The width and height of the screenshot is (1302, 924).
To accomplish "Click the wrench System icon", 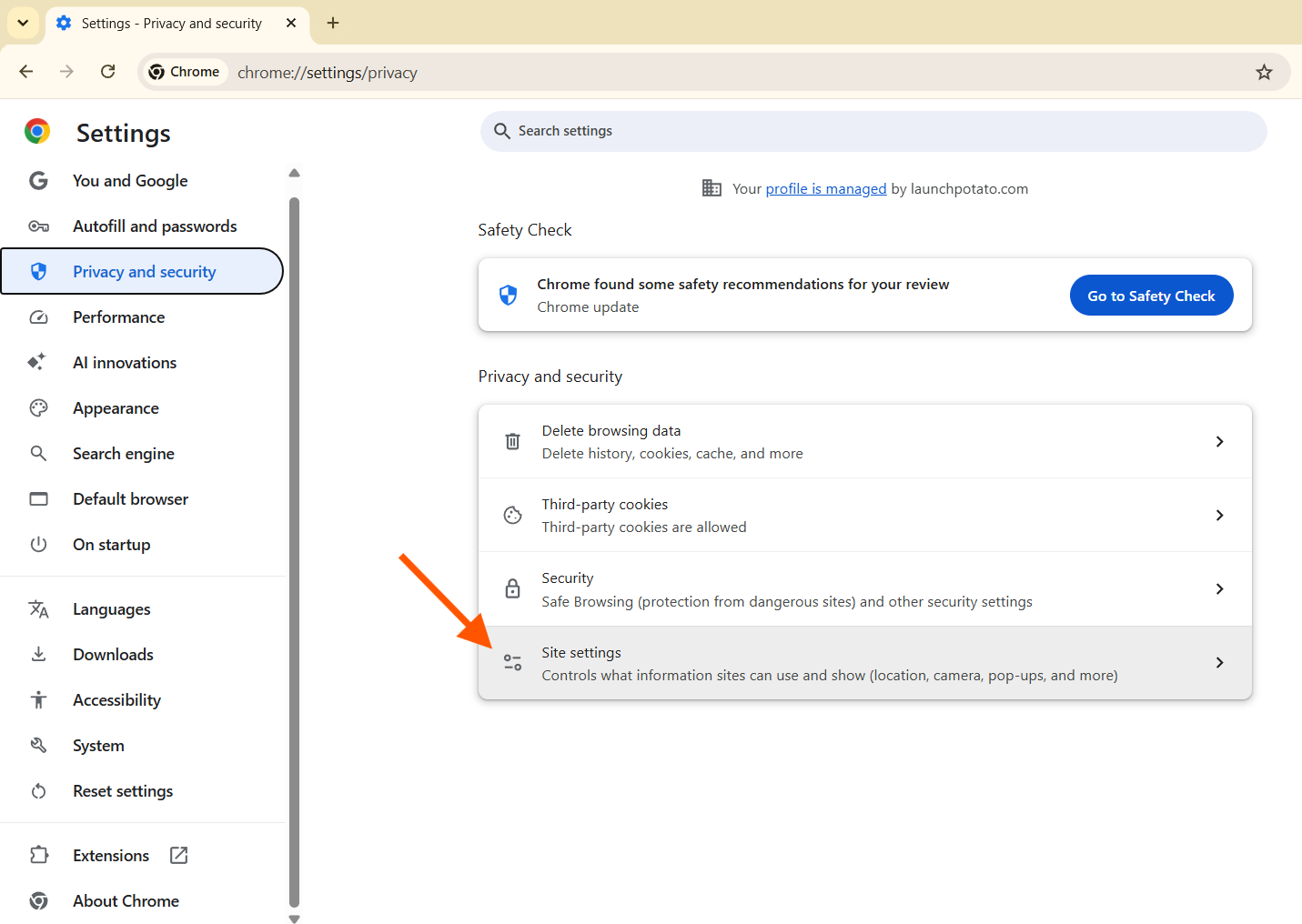I will [x=38, y=745].
